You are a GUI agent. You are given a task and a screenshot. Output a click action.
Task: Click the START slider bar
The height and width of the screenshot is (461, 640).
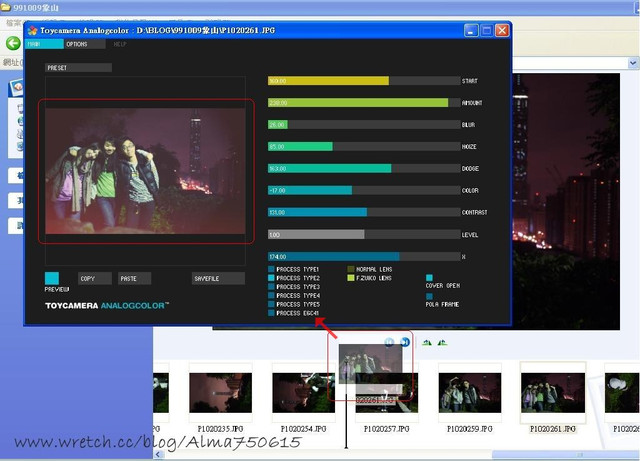[364, 81]
